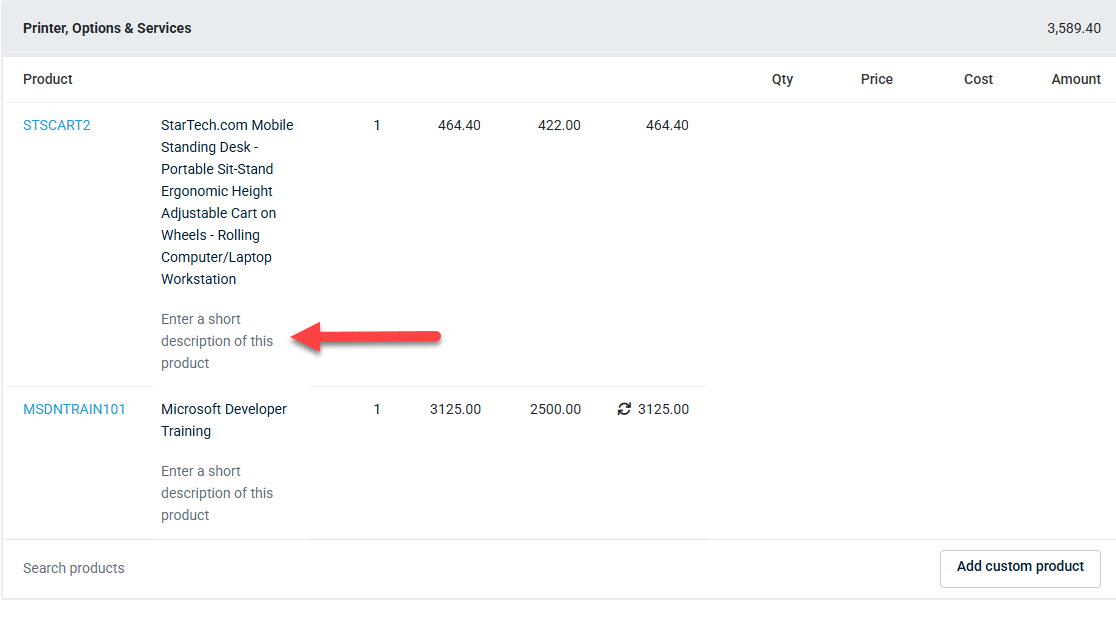
Task: Click the StarTech.com Mobile Standing Desk name text
Action: coord(227,202)
